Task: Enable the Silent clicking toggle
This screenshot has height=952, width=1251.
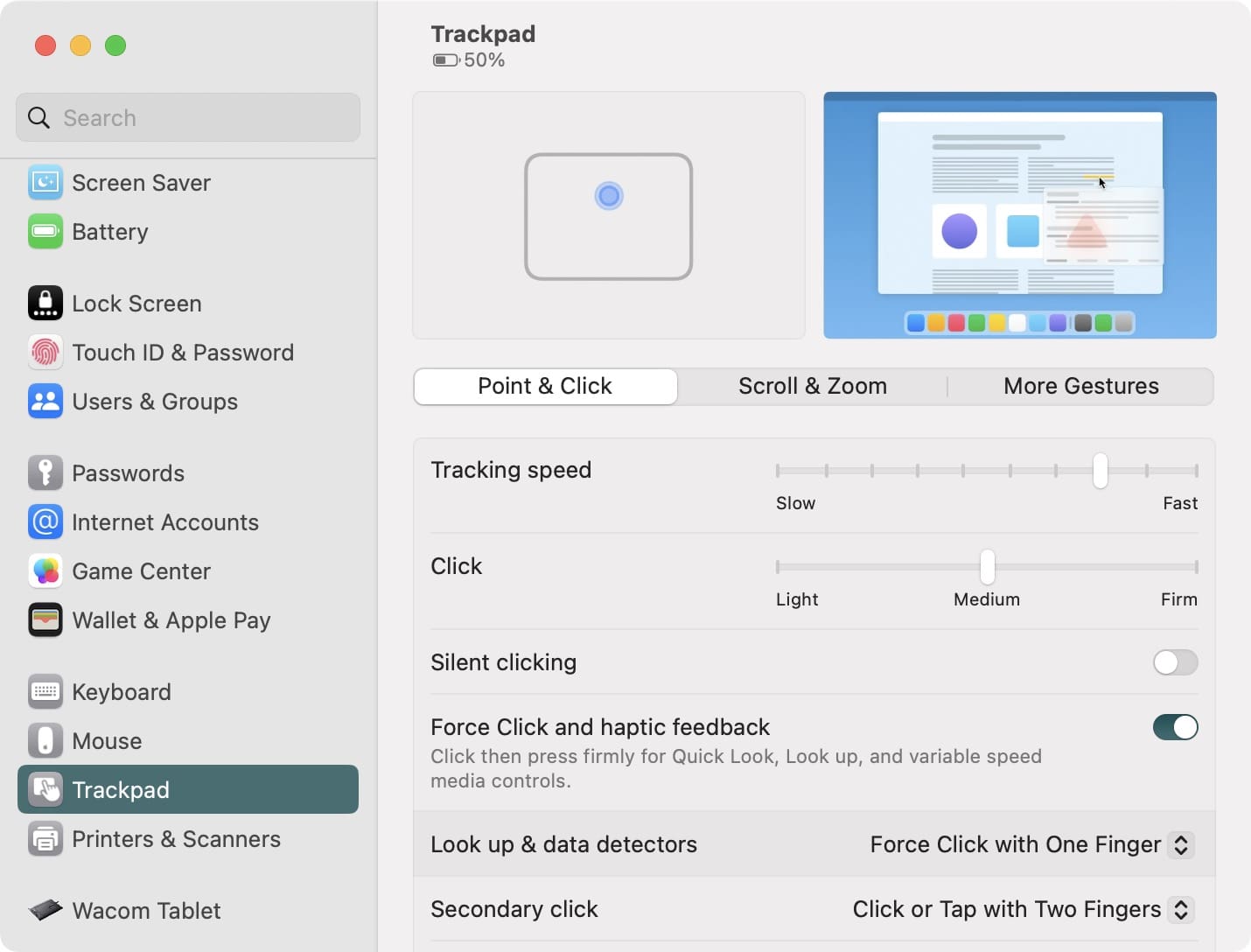Action: tap(1175, 662)
